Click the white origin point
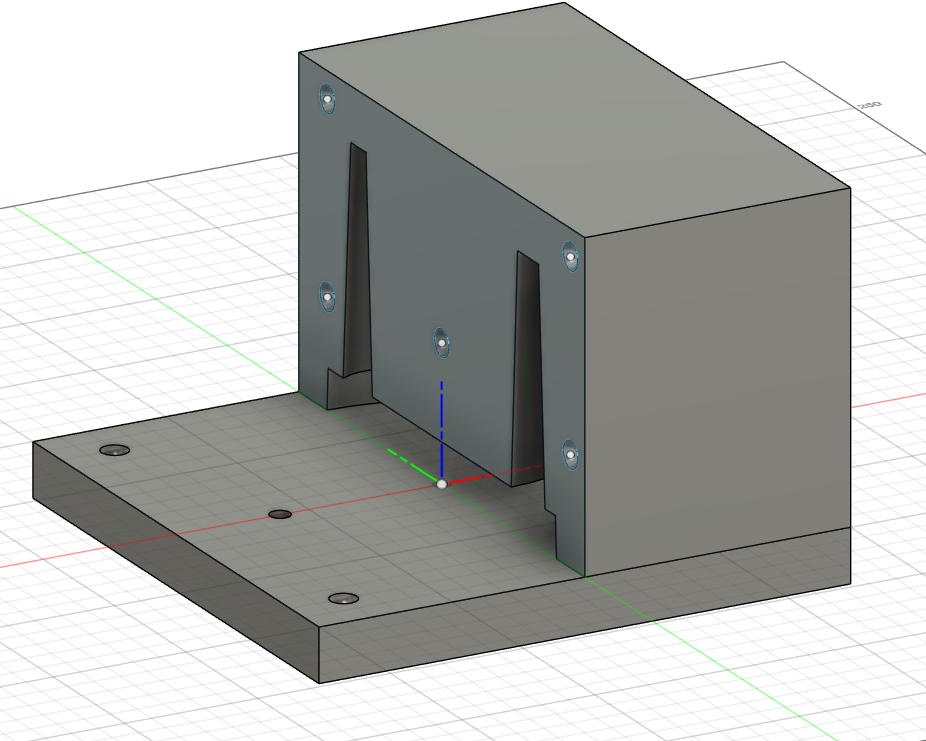The height and width of the screenshot is (741, 926). [x=442, y=484]
